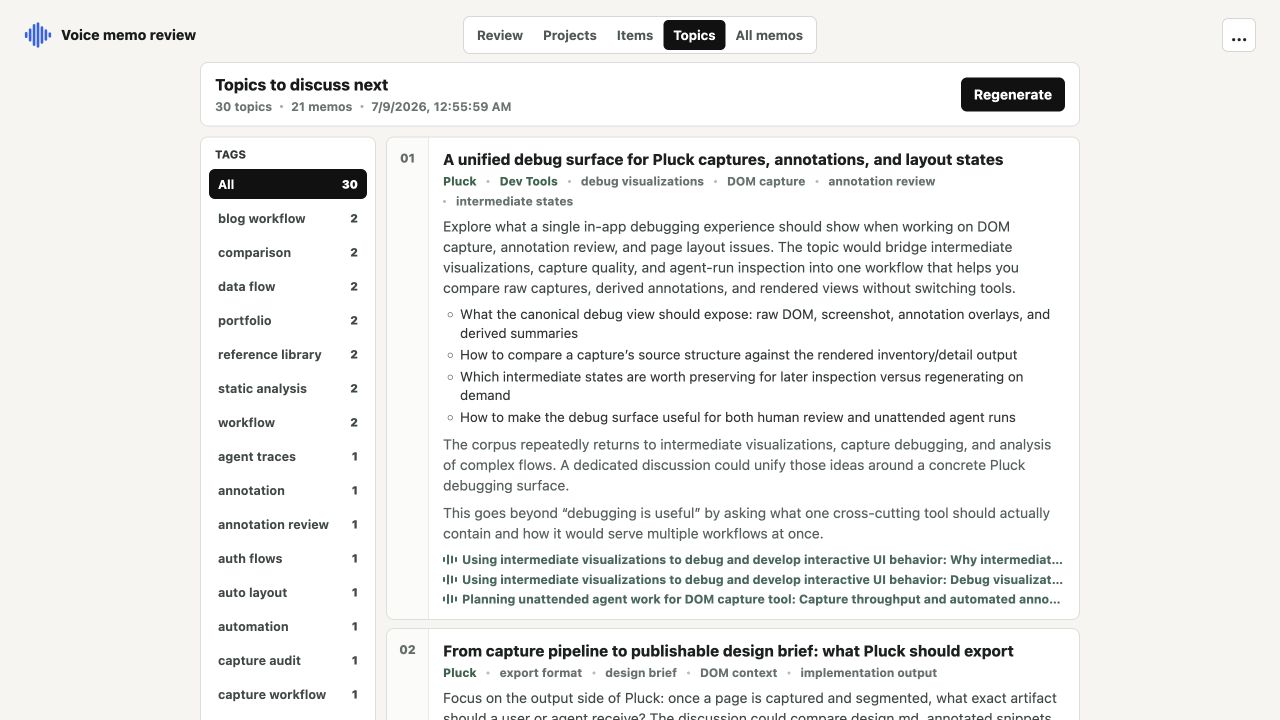Open the unified debug surface topic title

pyautogui.click(x=723, y=160)
